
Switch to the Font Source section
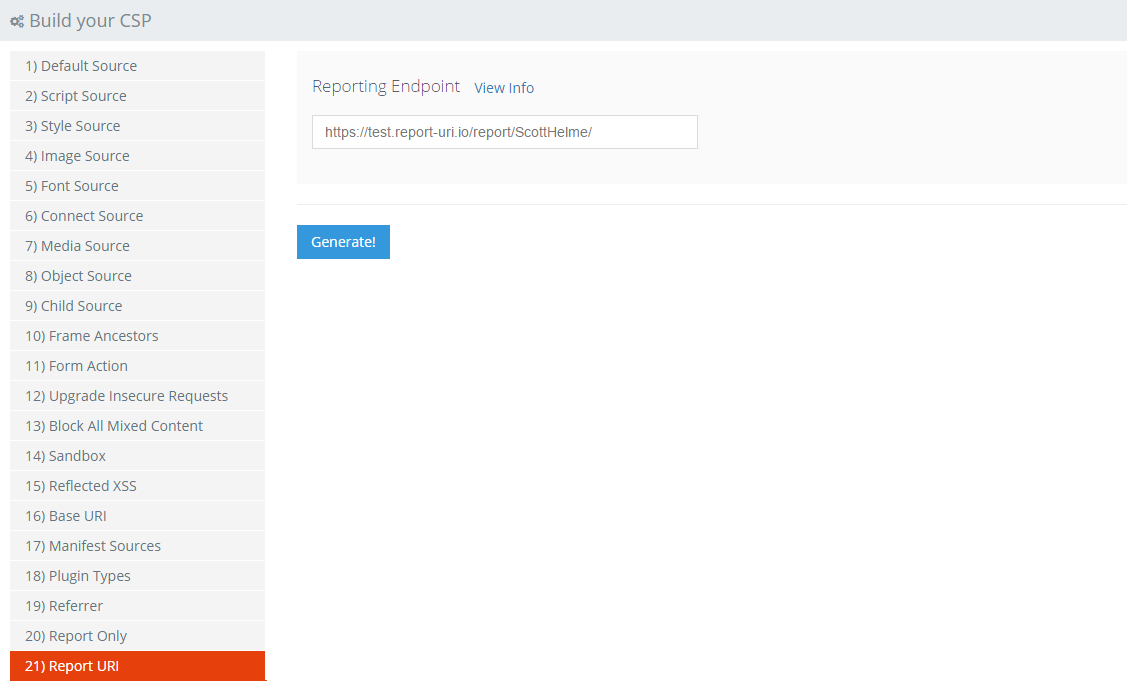click(x=137, y=186)
